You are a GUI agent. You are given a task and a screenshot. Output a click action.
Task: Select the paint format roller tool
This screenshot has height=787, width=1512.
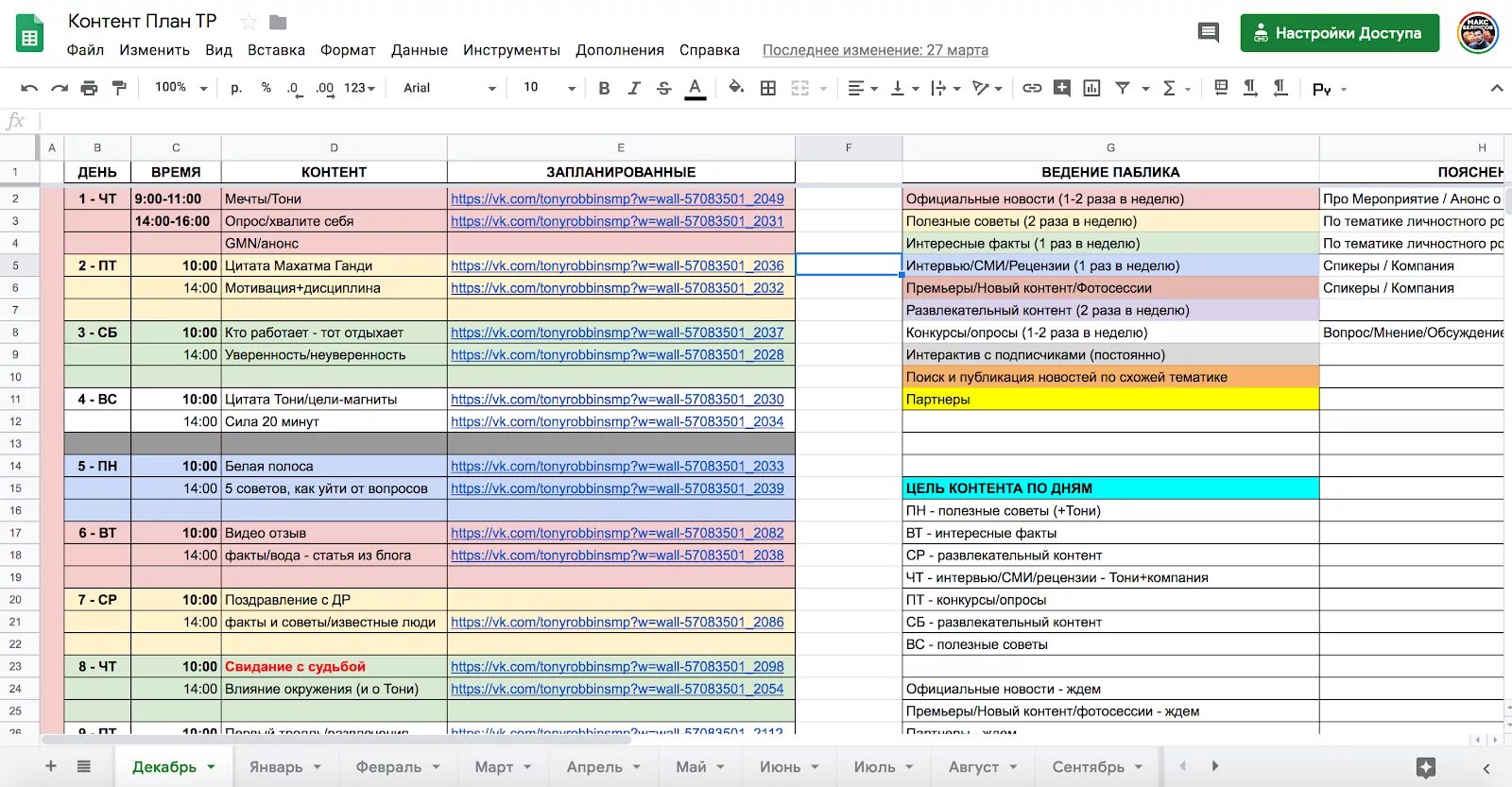pos(119,88)
